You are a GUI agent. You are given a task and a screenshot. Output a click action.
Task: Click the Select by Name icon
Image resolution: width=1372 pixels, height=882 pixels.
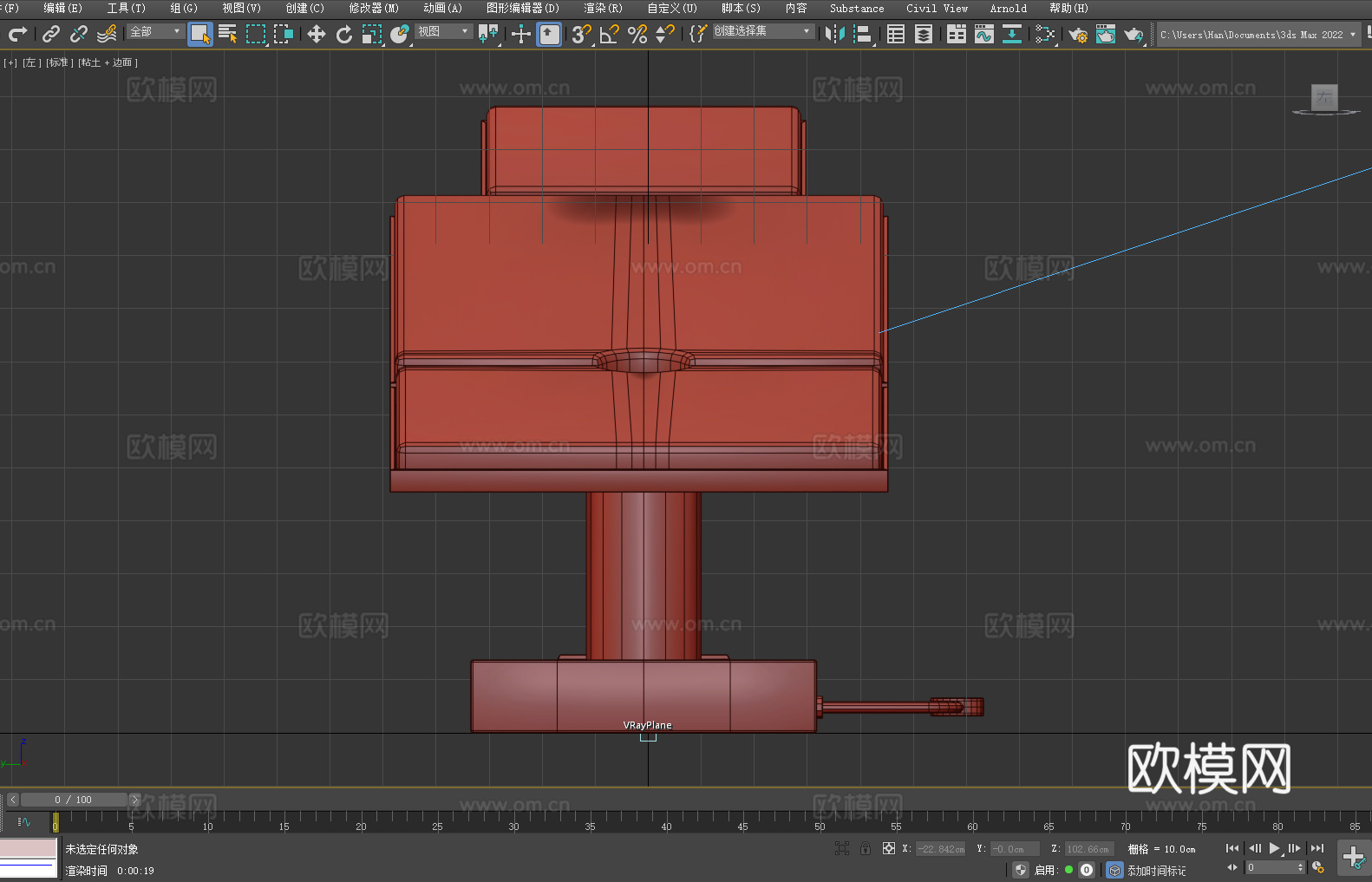[x=228, y=34]
